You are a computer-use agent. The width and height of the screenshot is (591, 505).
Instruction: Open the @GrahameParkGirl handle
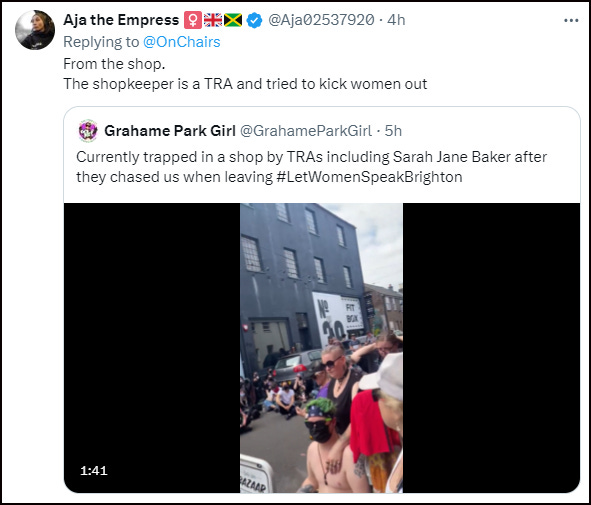pos(306,131)
